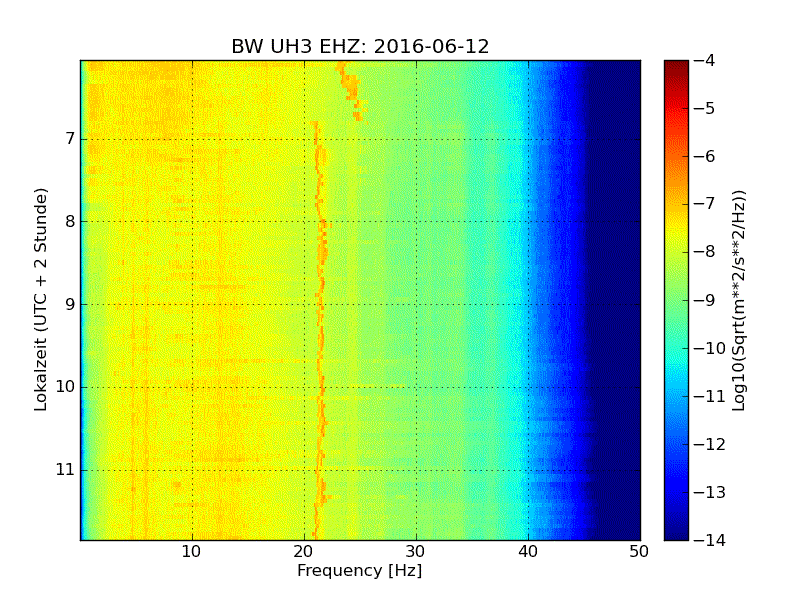Click the colorbar tick label '−5'
Image resolution: width=800 pixels, height=600 pixels.
(705, 108)
